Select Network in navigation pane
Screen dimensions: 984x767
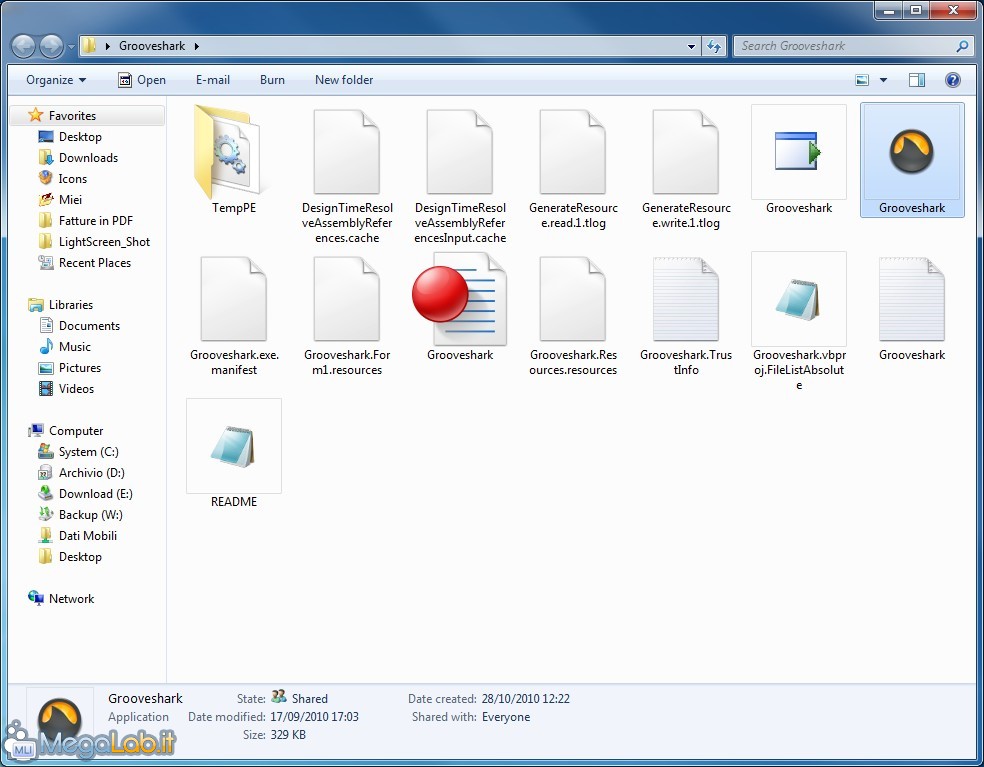coord(72,599)
